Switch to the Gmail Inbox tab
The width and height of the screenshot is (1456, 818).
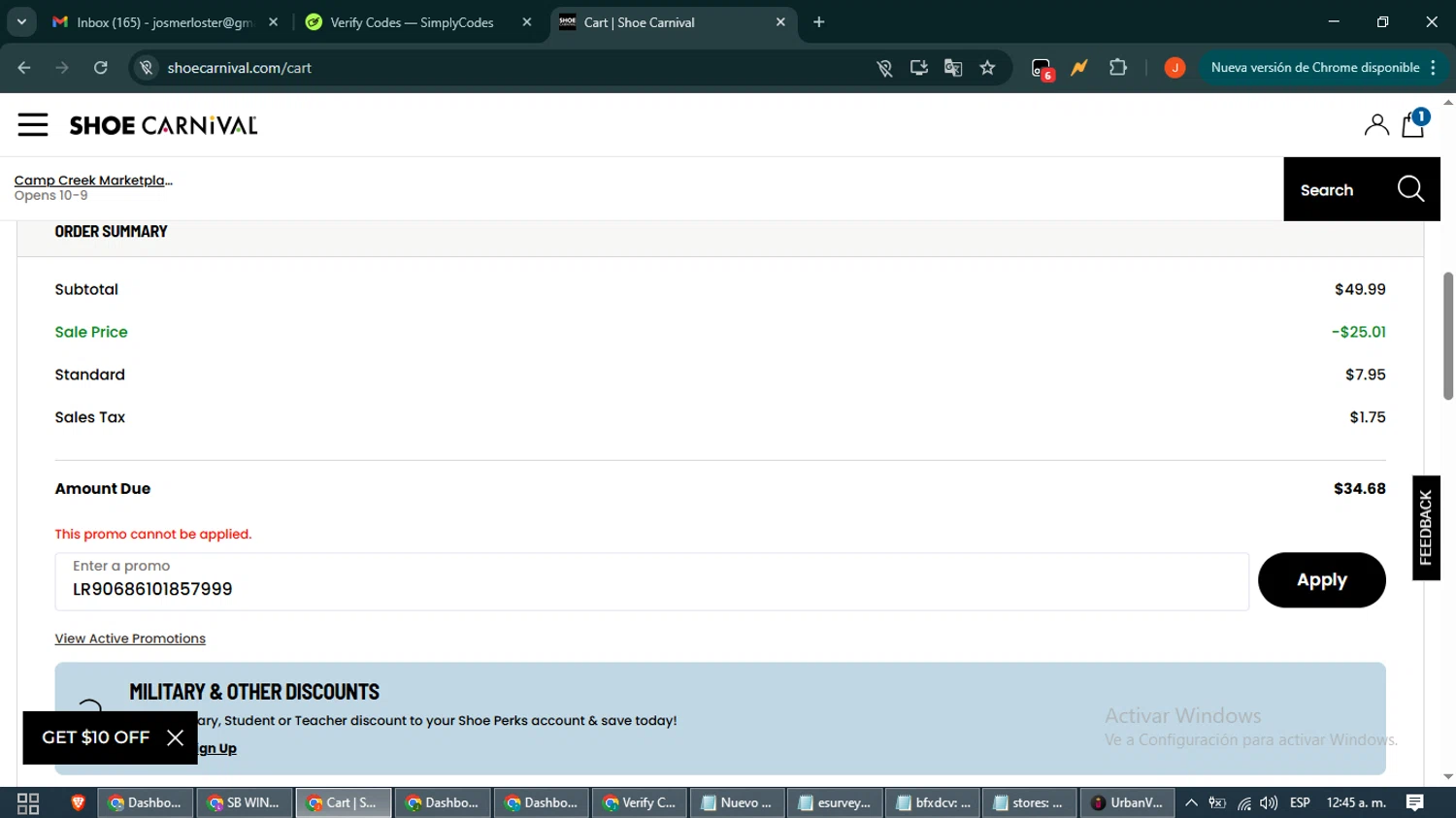(165, 22)
